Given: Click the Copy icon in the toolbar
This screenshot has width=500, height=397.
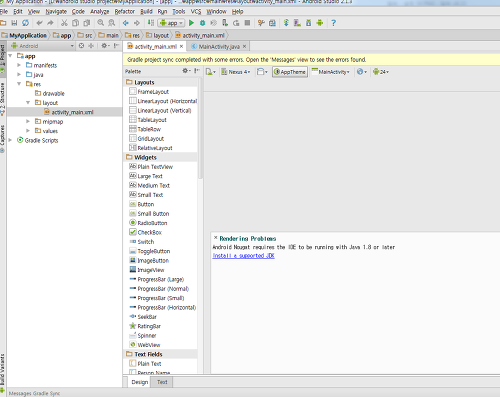Looking at the screenshot, I should click(76, 23).
